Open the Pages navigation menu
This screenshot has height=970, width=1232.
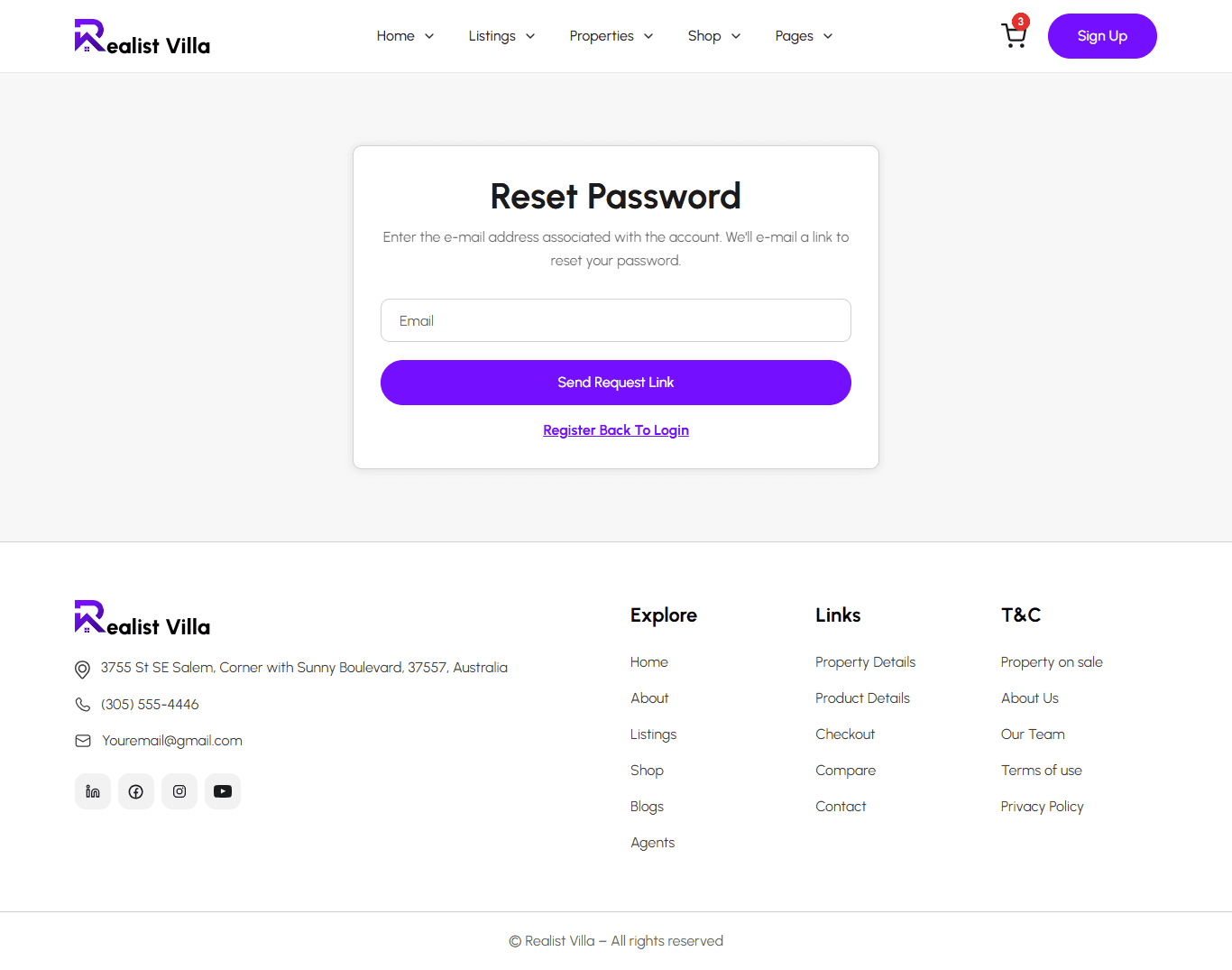point(804,36)
